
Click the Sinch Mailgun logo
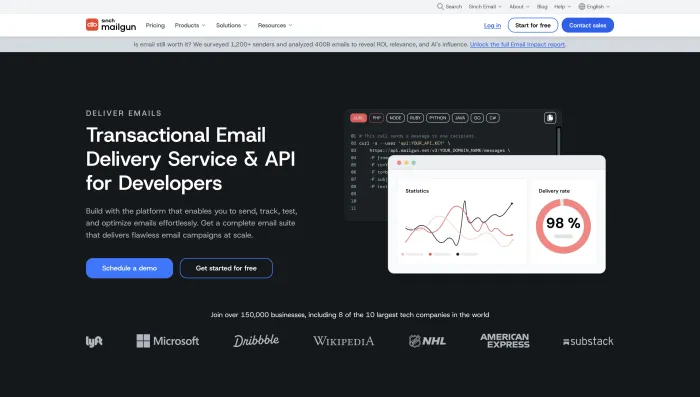coord(111,25)
